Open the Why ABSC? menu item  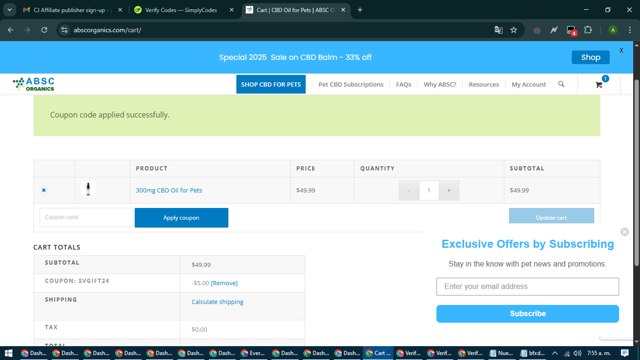(440, 84)
